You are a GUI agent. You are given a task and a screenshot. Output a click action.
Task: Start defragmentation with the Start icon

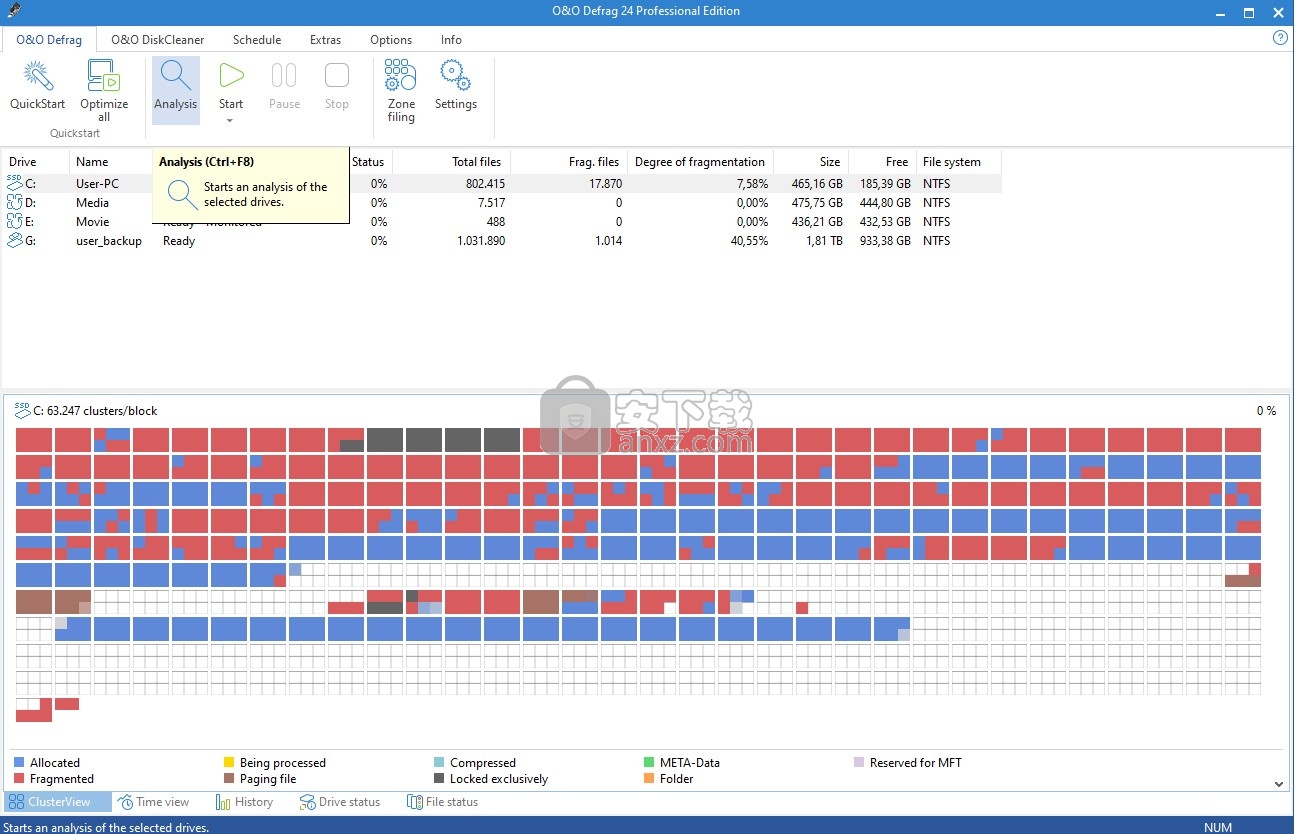tap(231, 76)
